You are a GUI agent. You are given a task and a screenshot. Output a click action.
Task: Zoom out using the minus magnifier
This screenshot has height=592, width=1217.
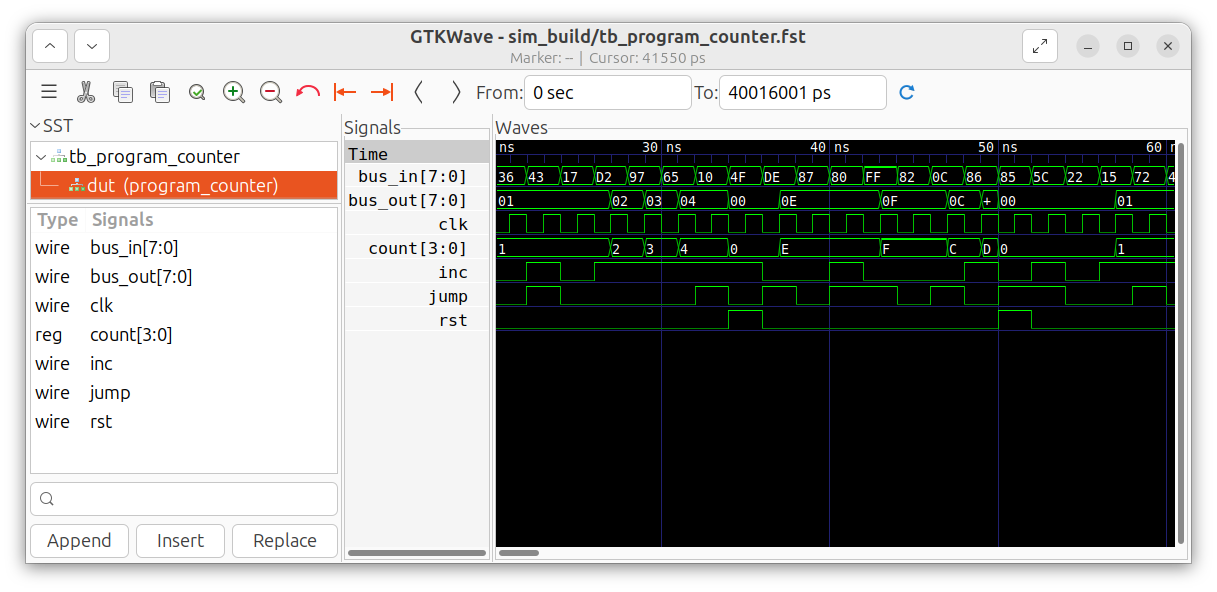pos(271,92)
